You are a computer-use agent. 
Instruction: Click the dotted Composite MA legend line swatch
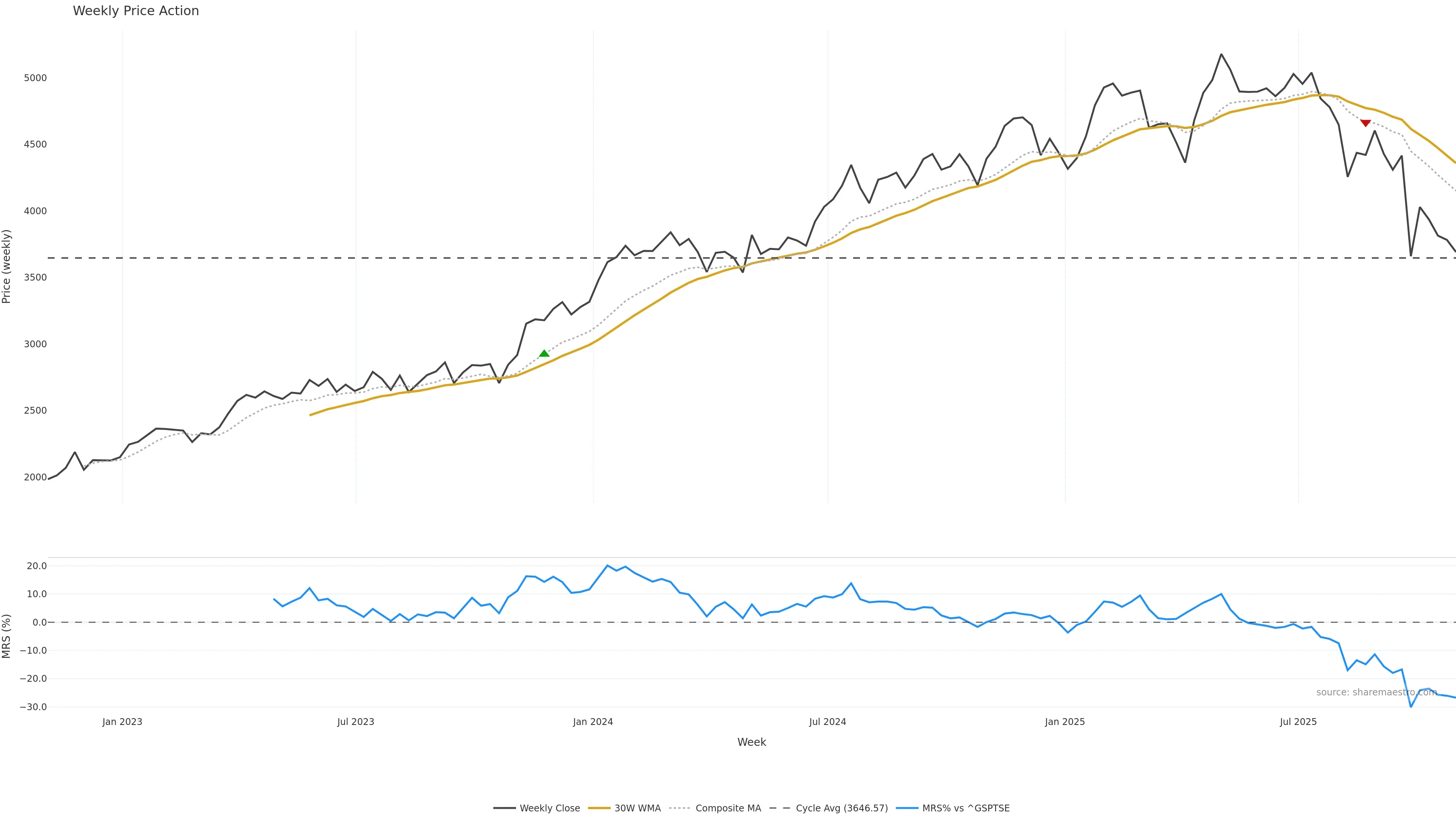(680, 808)
